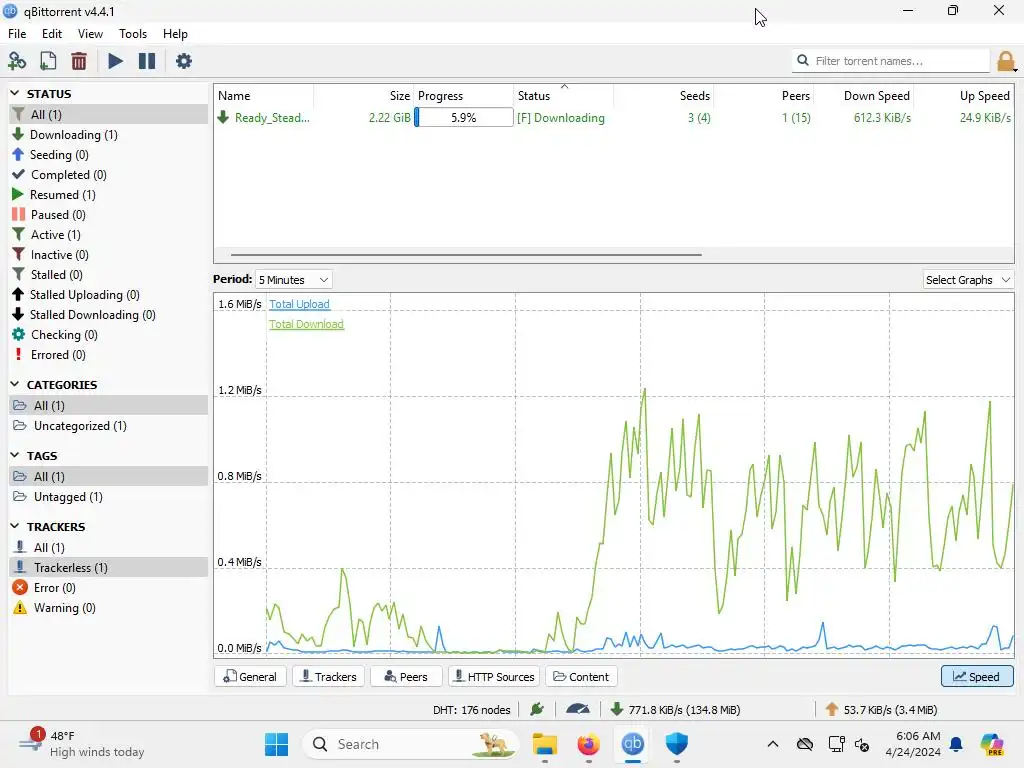Viewport: 1024px width, 768px height.
Task: Collapse the TRACKERS section
Action: click(15, 526)
